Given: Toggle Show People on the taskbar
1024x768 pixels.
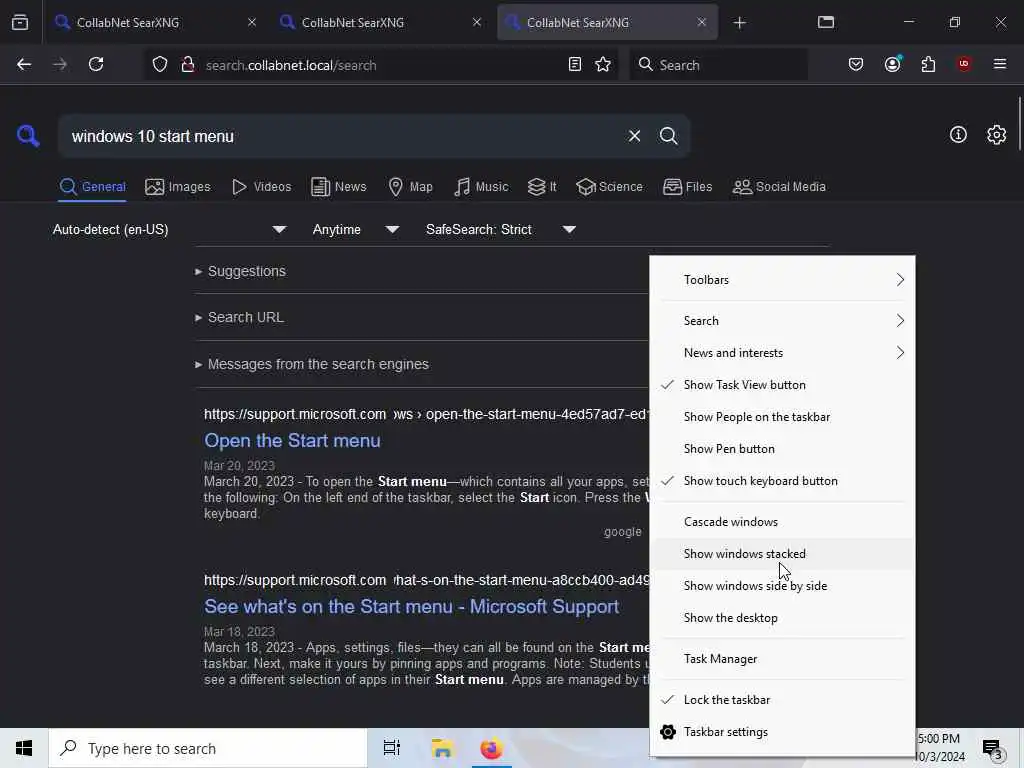Looking at the screenshot, I should (782, 417).
